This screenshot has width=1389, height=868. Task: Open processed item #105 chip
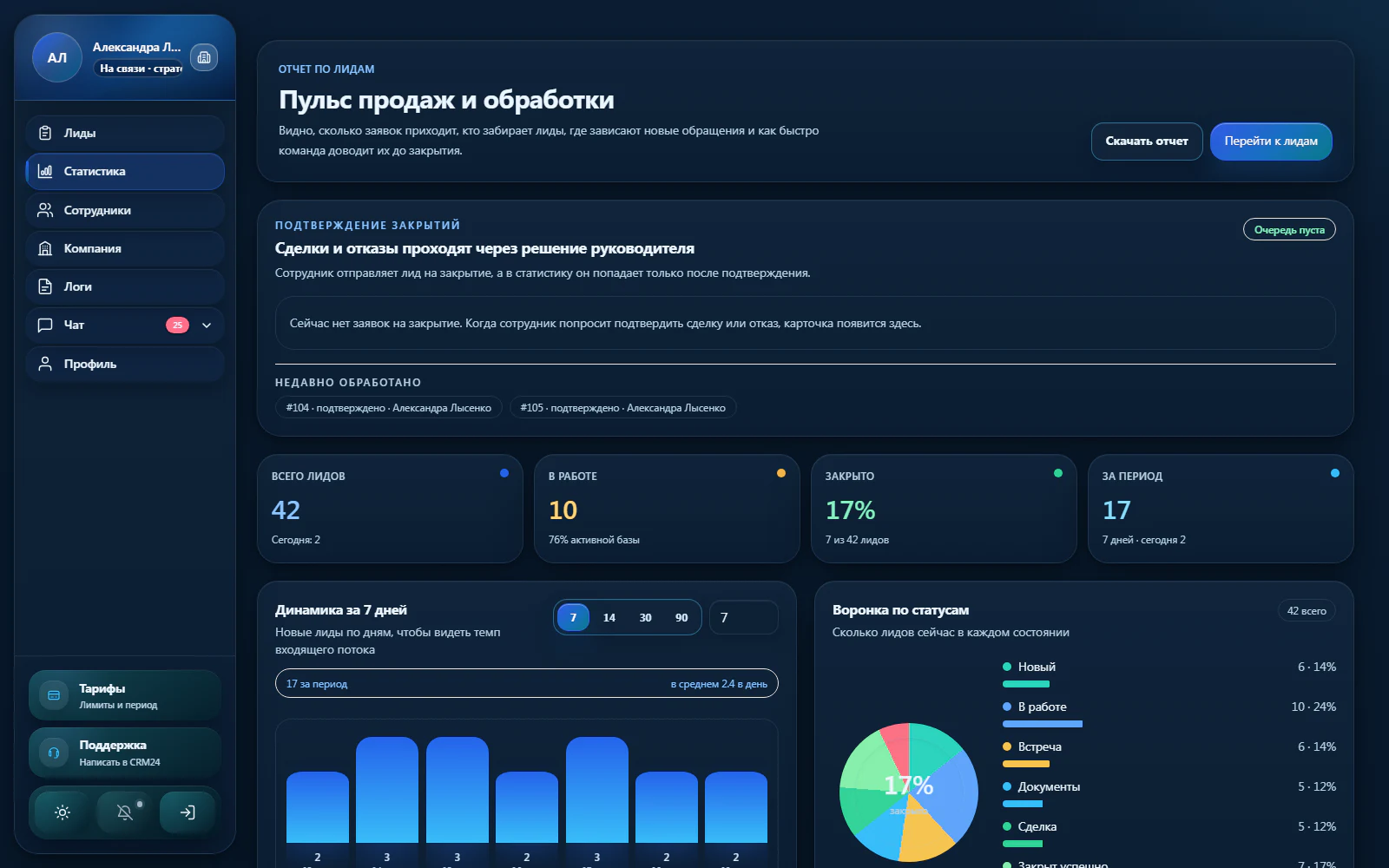[x=623, y=408]
